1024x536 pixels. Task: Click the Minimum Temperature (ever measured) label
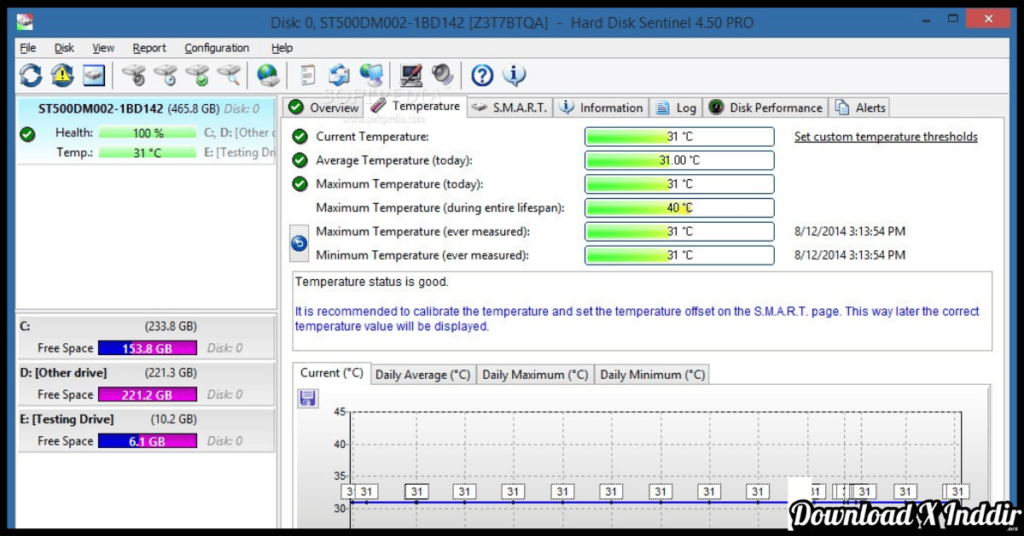(x=422, y=255)
